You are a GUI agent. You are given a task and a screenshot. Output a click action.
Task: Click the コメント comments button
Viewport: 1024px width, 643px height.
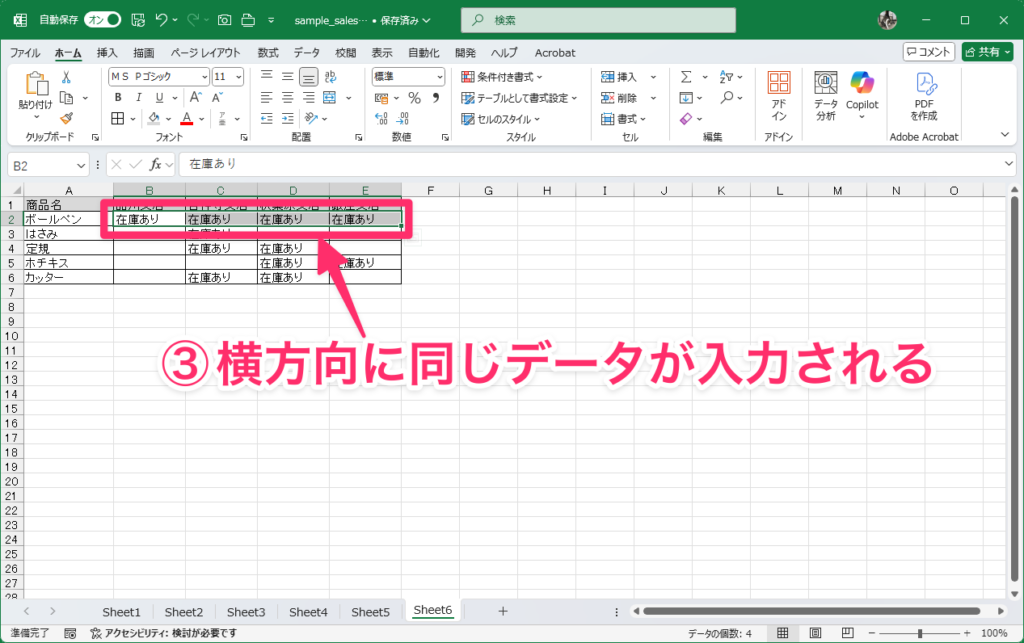(927, 52)
